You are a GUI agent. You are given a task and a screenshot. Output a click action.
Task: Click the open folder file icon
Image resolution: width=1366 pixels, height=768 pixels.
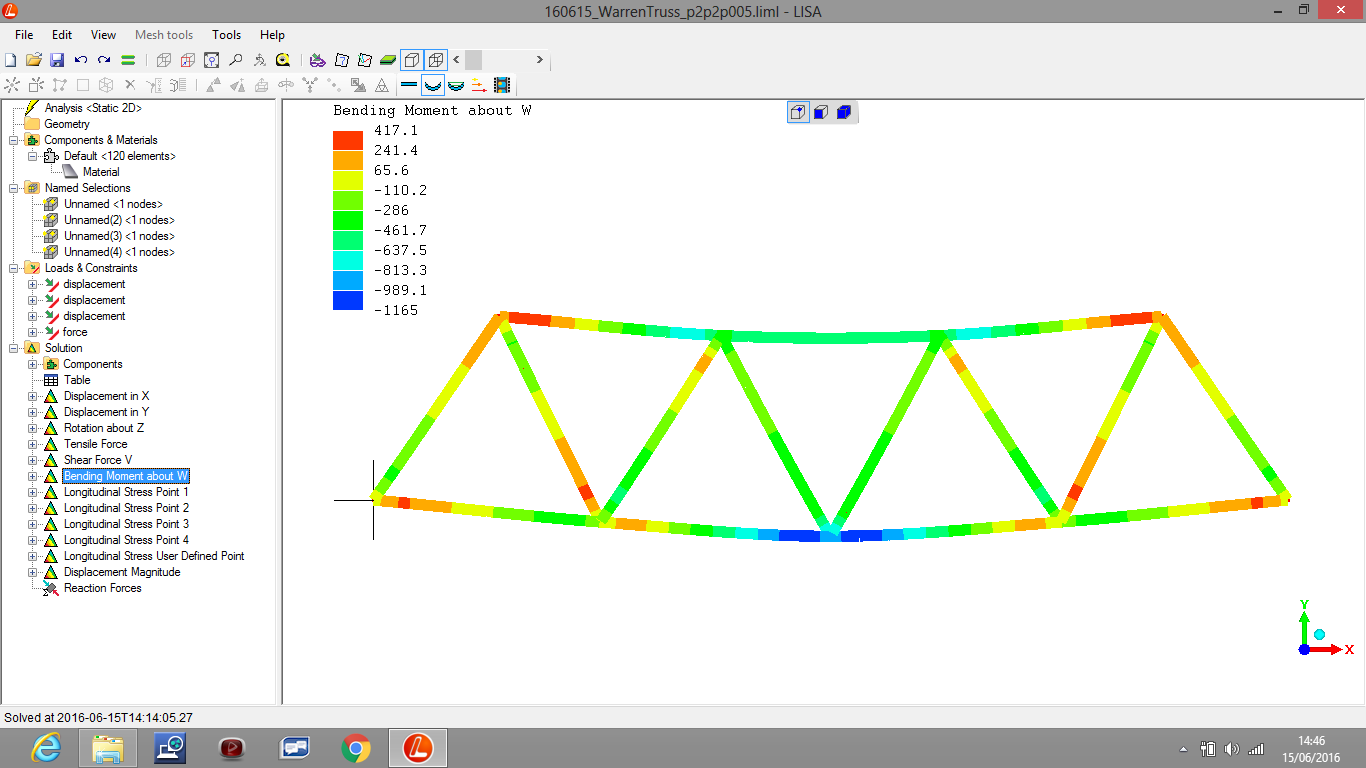[x=34, y=60]
